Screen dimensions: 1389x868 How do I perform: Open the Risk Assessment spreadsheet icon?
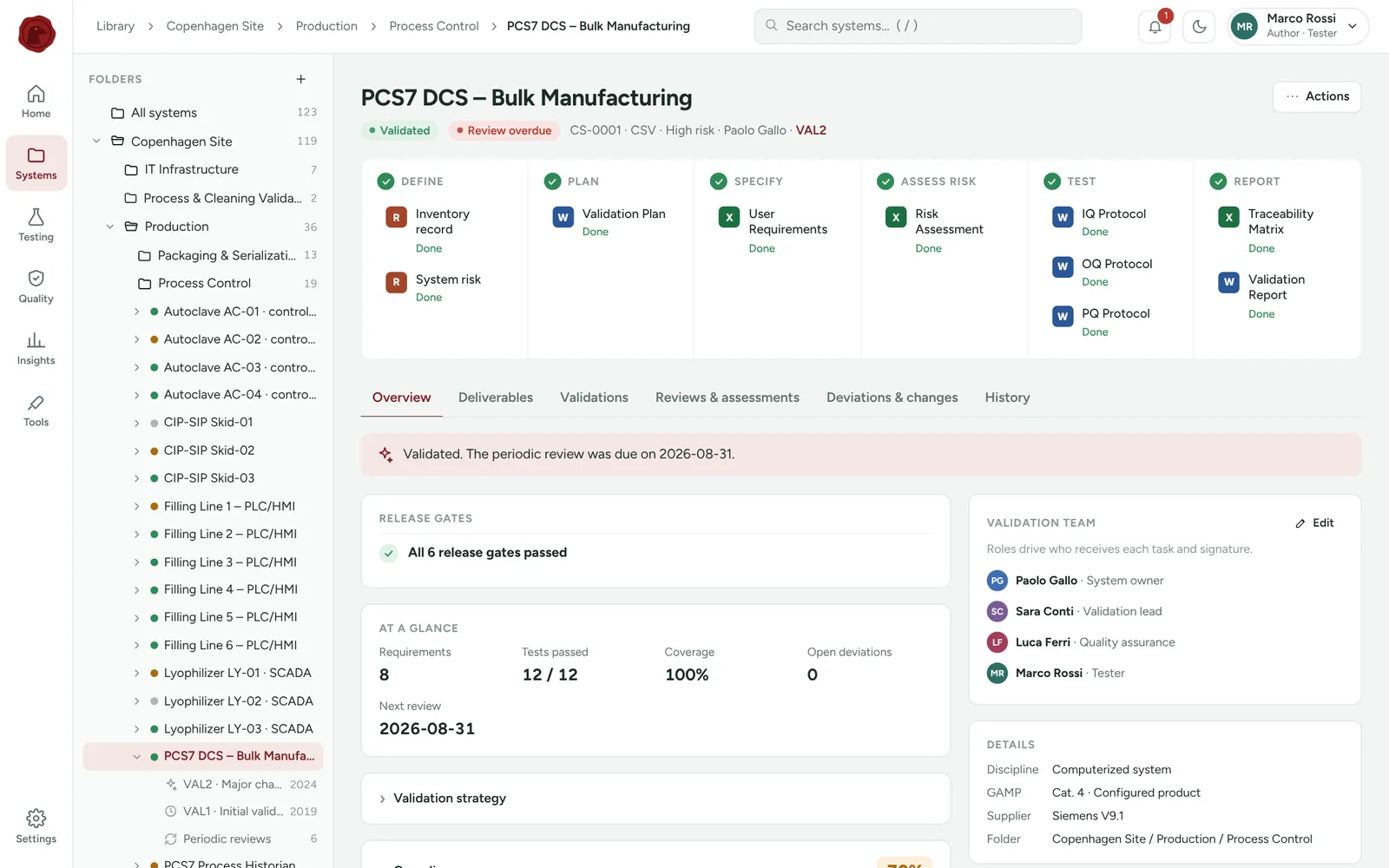point(896,217)
